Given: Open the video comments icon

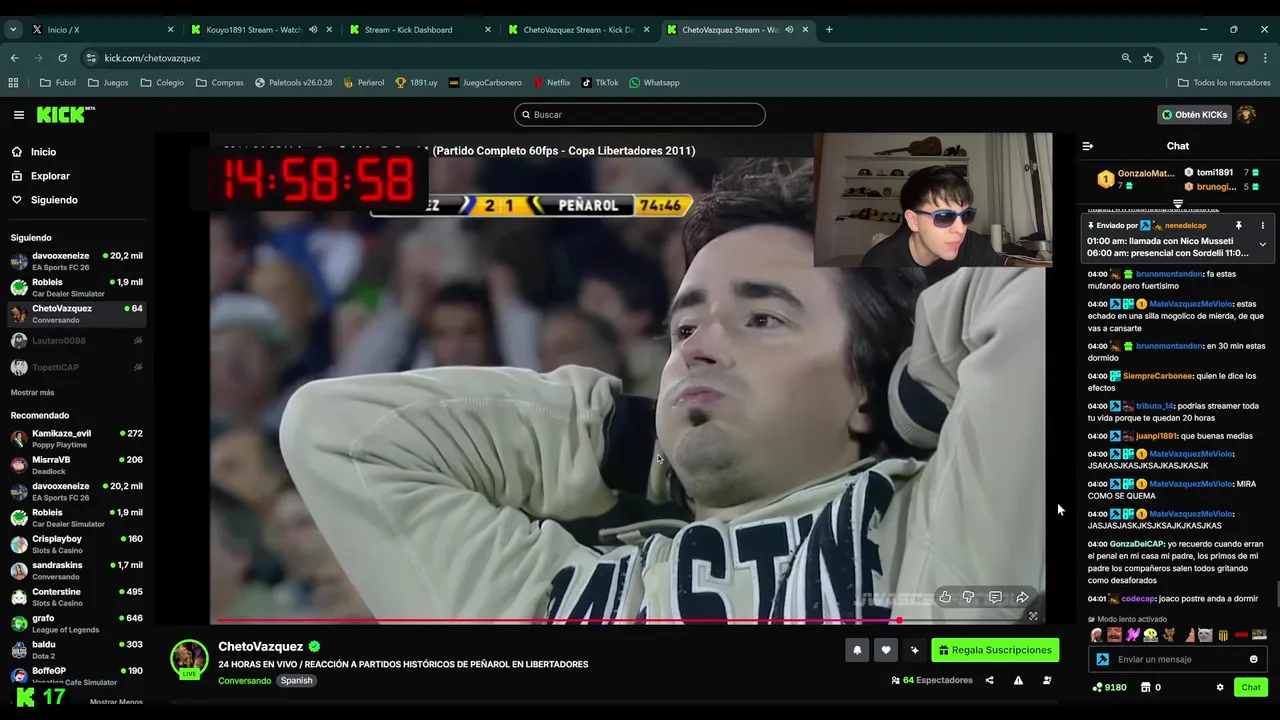Looking at the screenshot, I should (x=995, y=597).
